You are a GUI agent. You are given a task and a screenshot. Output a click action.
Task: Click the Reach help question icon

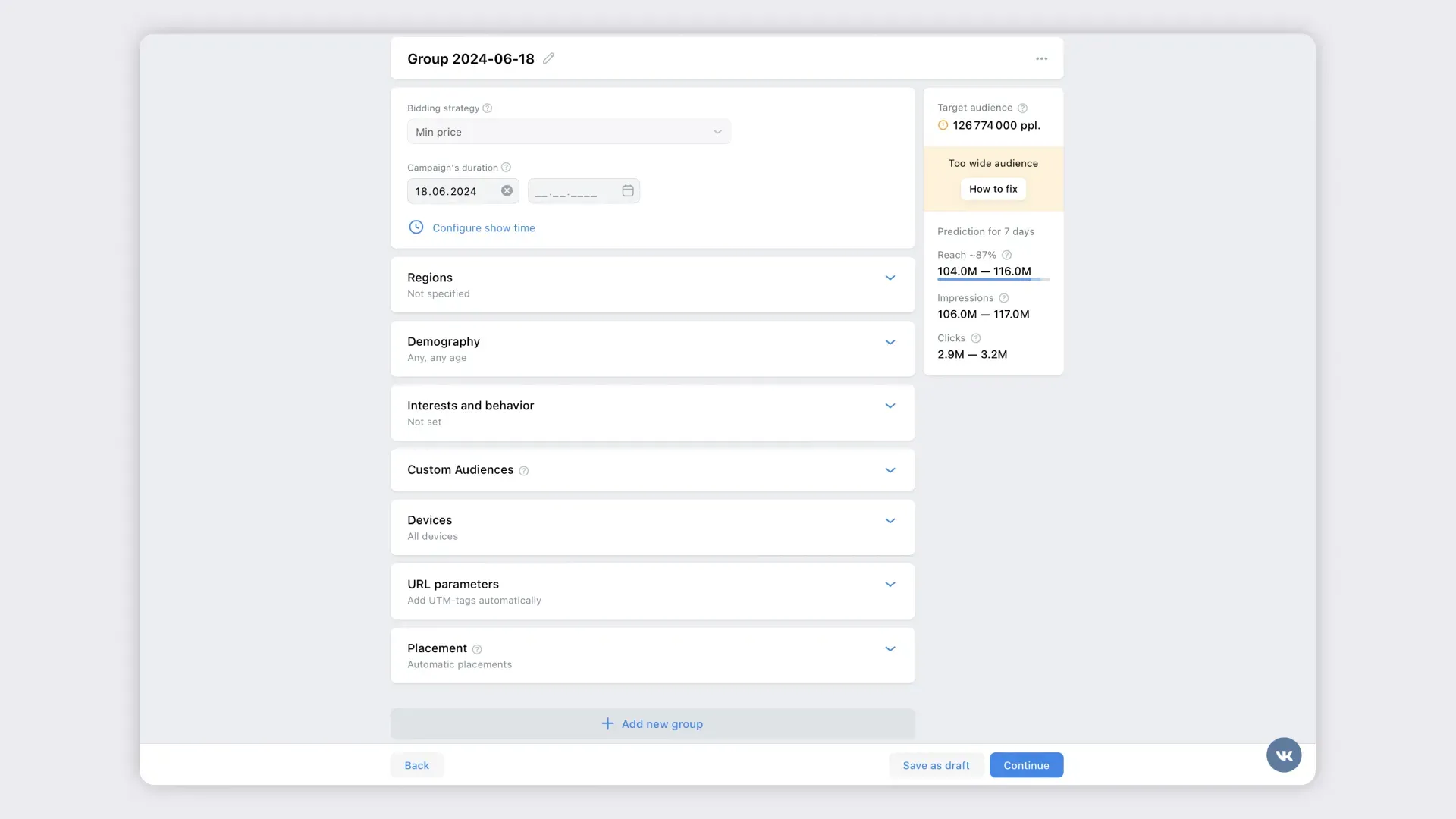click(x=1006, y=256)
